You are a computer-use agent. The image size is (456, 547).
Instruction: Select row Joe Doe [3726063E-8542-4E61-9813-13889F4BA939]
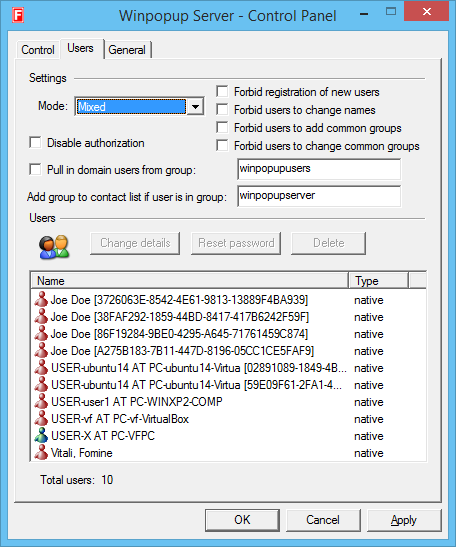point(229,300)
